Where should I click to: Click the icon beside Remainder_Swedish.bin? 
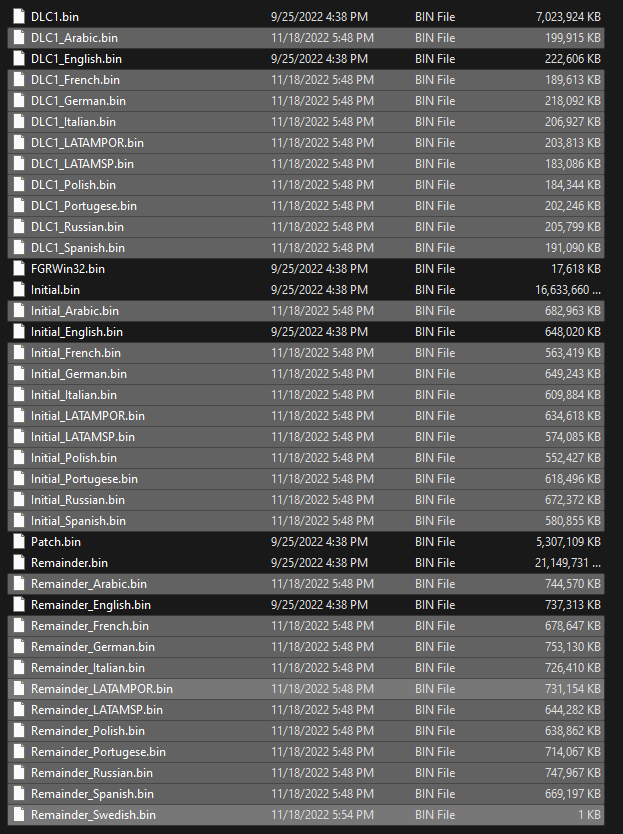coord(19,814)
